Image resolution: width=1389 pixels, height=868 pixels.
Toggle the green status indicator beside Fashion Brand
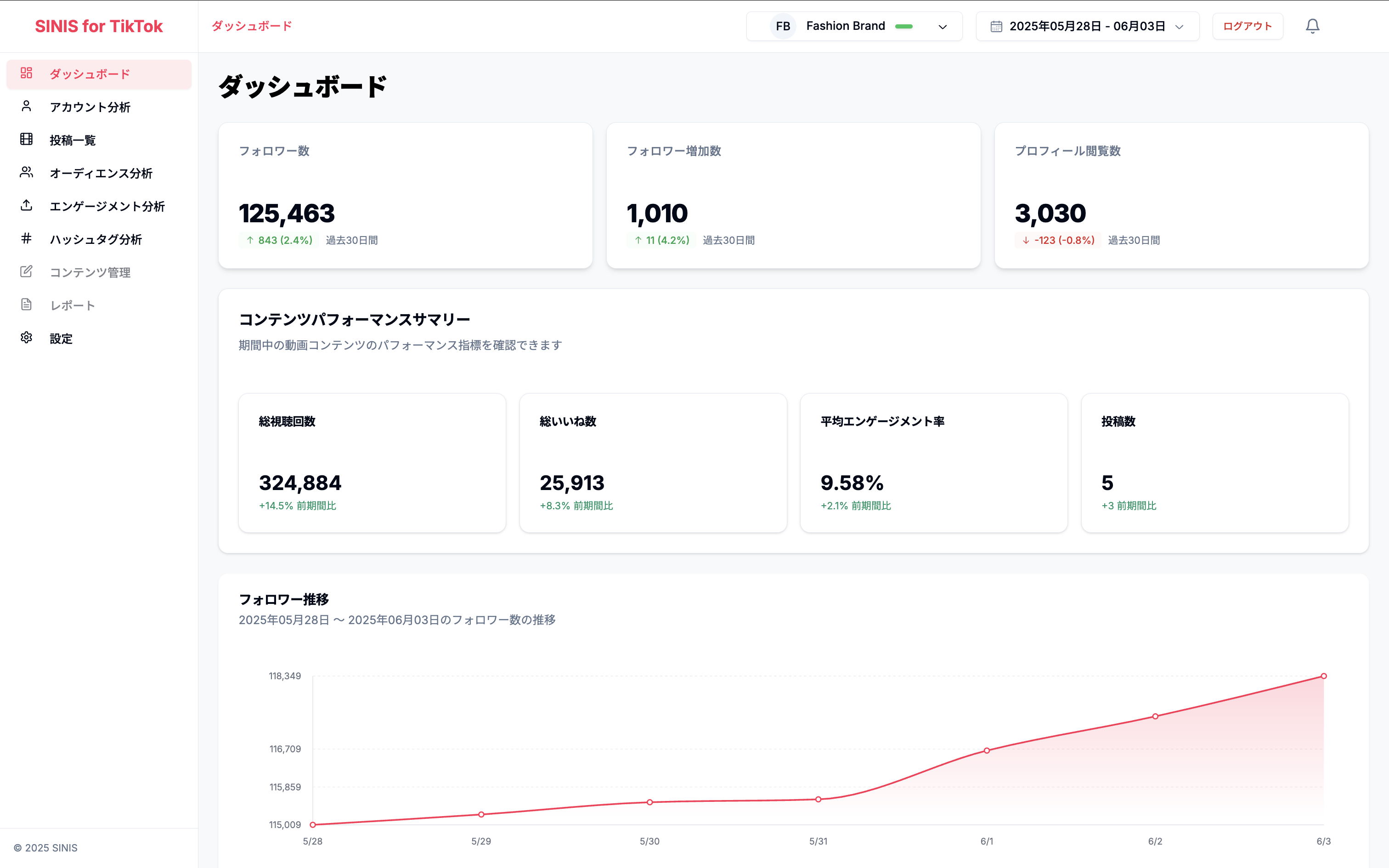pyautogui.click(x=904, y=26)
